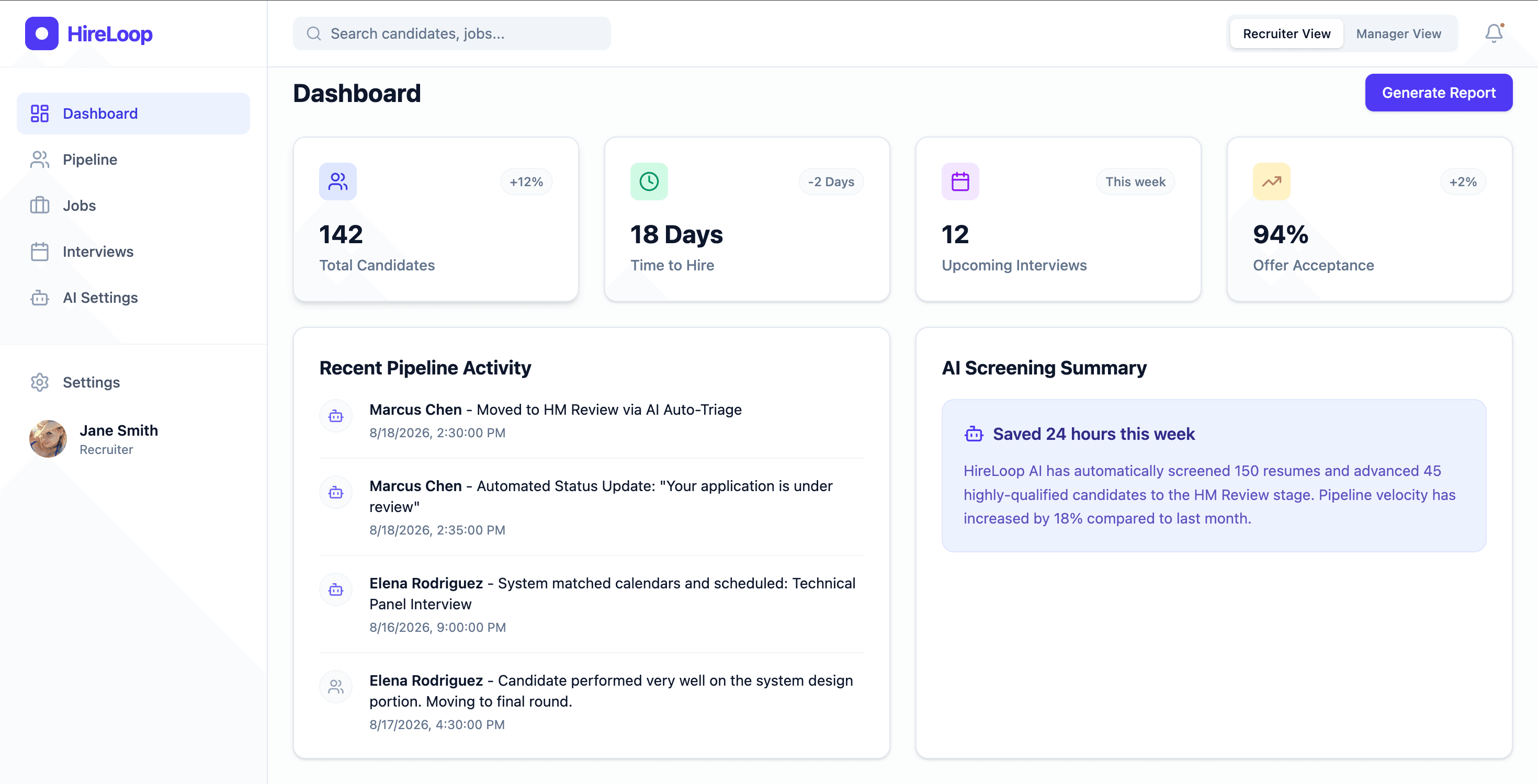The width and height of the screenshot is (1538, 784).
Task: Click the -2 Days badge
Action: point(831,181)
